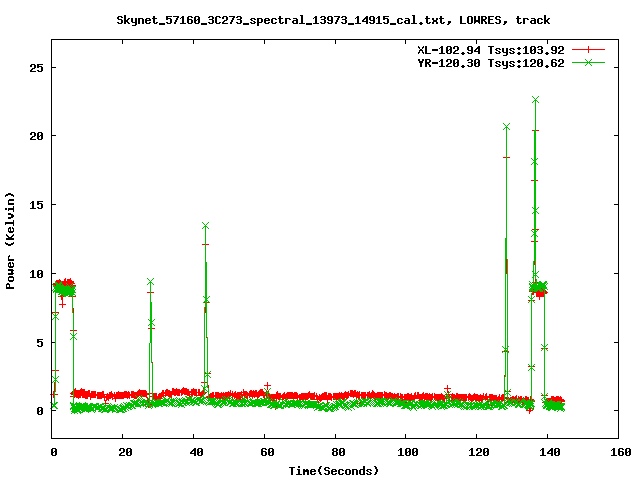Click x-axis tick label 140
This screenshot has width=640, height=480.
pyautogui.click(x=549, y=452)
